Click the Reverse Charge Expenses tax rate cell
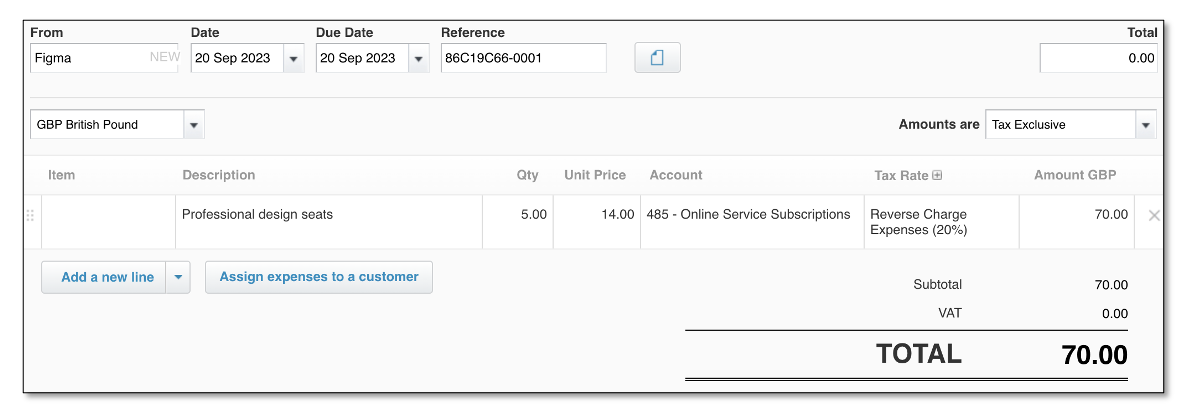Viewport: 1182px width, 408px height. 942,222
